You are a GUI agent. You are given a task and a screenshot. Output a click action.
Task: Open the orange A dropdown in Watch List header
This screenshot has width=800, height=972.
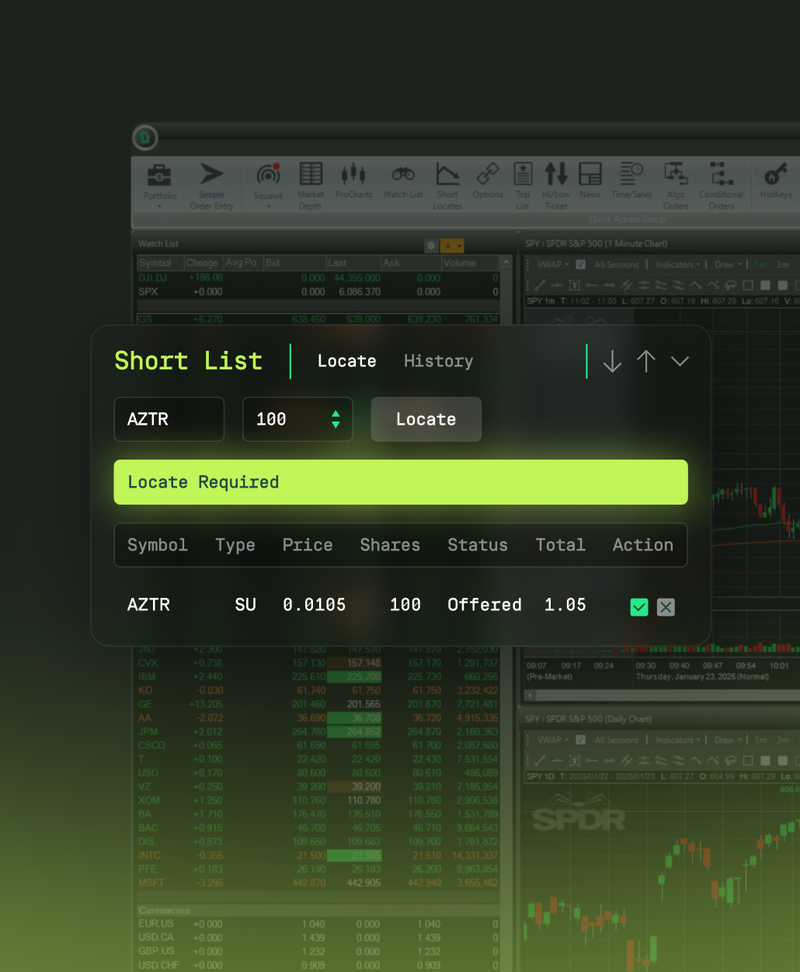[452, 246]
